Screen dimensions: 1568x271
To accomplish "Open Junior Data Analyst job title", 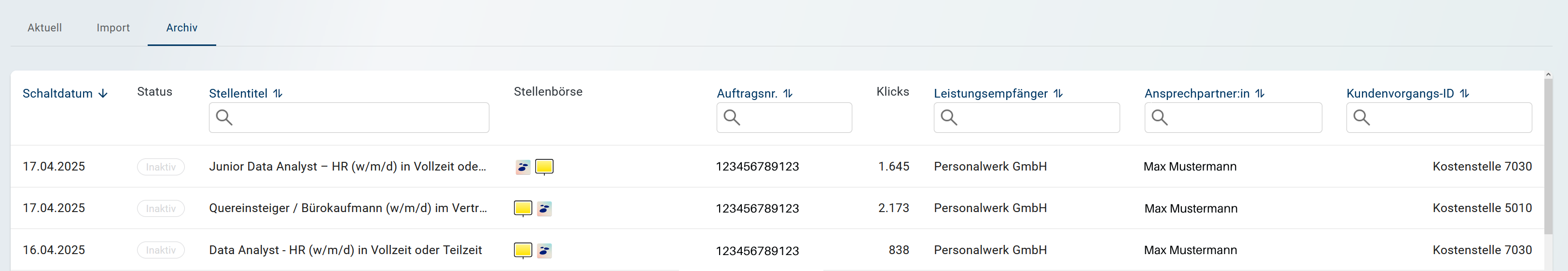I will click(x=347, y=167).
